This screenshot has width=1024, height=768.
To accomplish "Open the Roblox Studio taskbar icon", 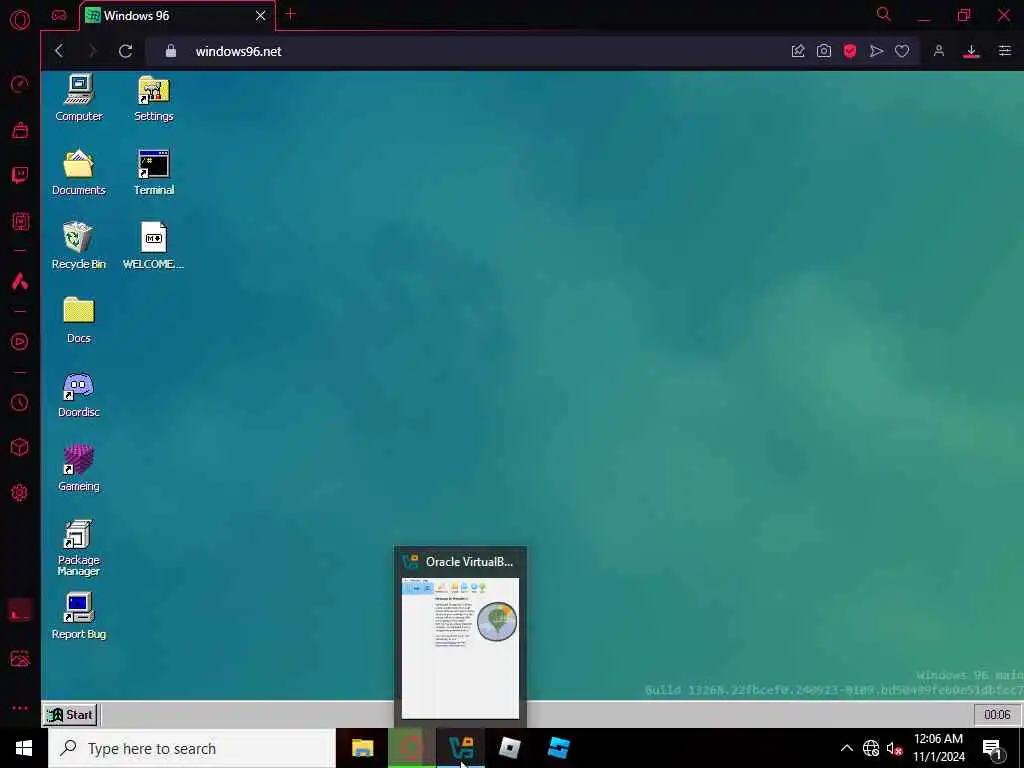I will (x=558, y=748).
